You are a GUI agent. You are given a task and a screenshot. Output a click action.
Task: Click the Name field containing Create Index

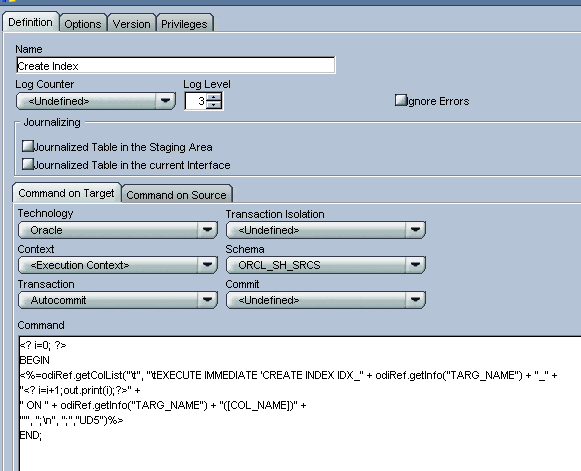coord(176,66)
